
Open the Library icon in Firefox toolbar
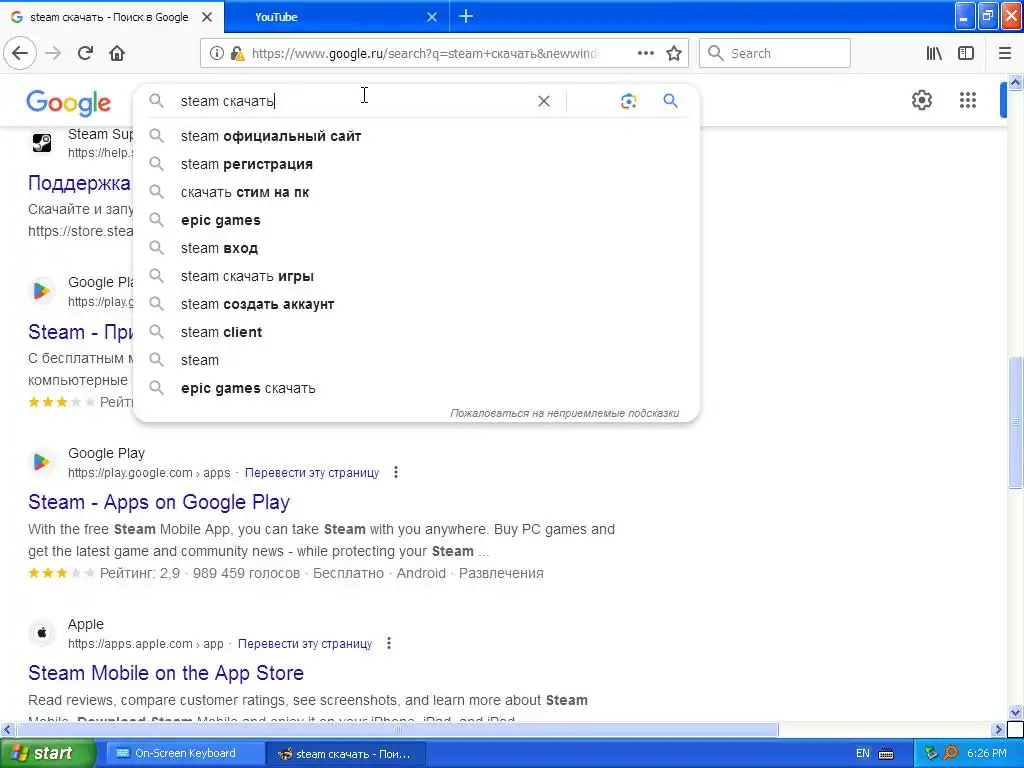pyautogui.click(x=934, y=54)
